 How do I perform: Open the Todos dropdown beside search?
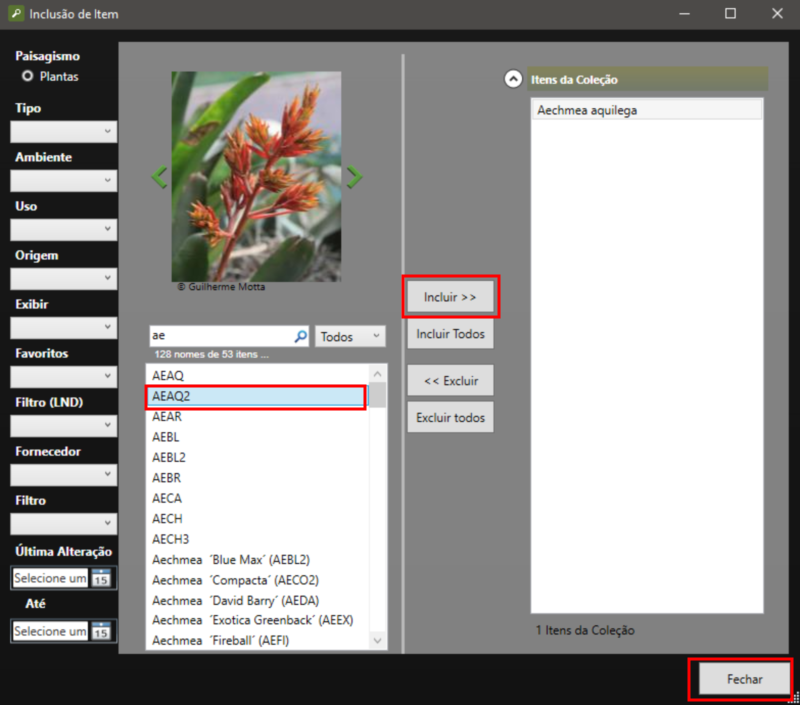tap(350, 337)
